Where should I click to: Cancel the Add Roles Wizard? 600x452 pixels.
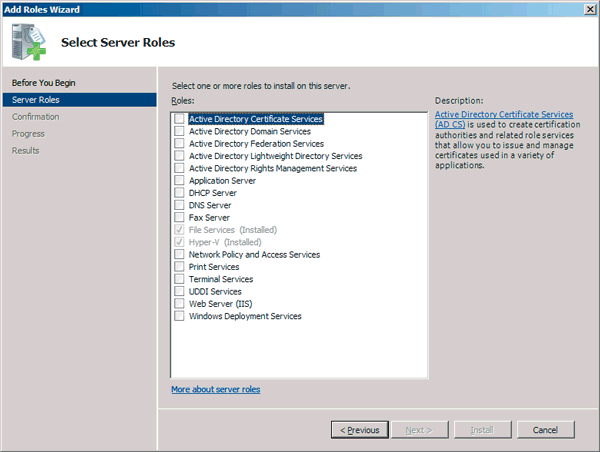click(x=545, y=430)
